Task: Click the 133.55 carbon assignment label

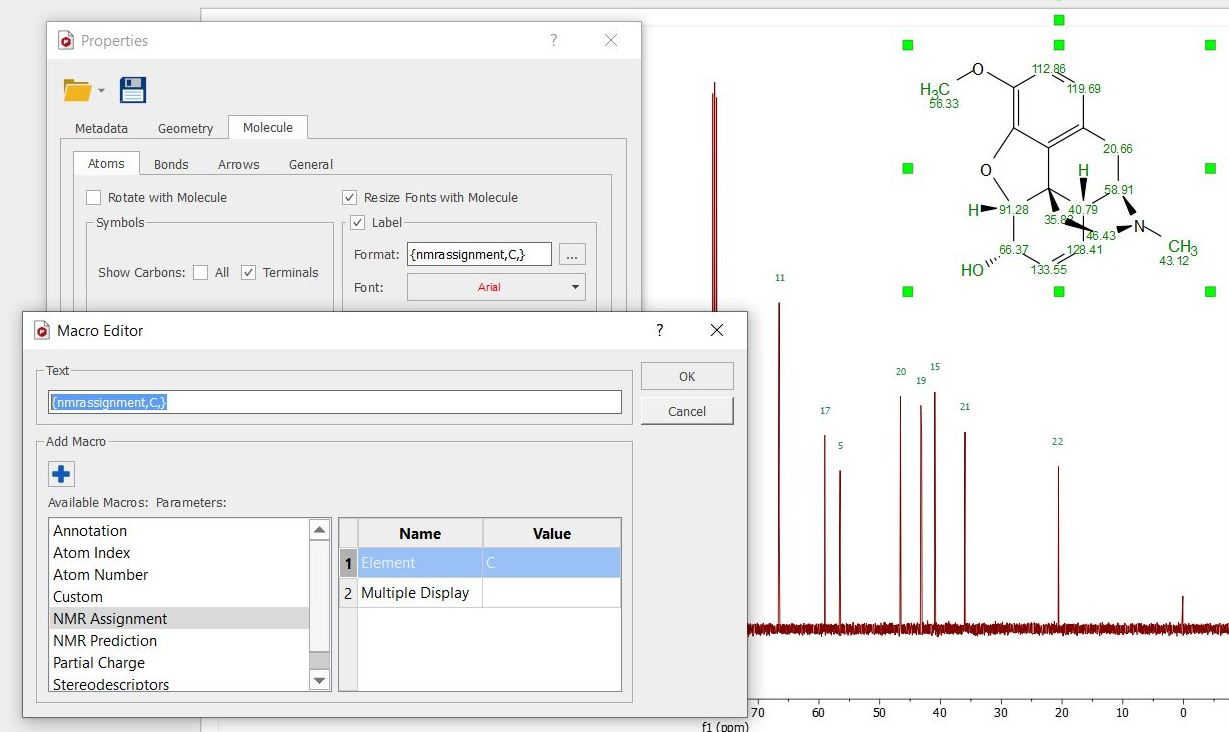Action: [x=1049, y=270]
